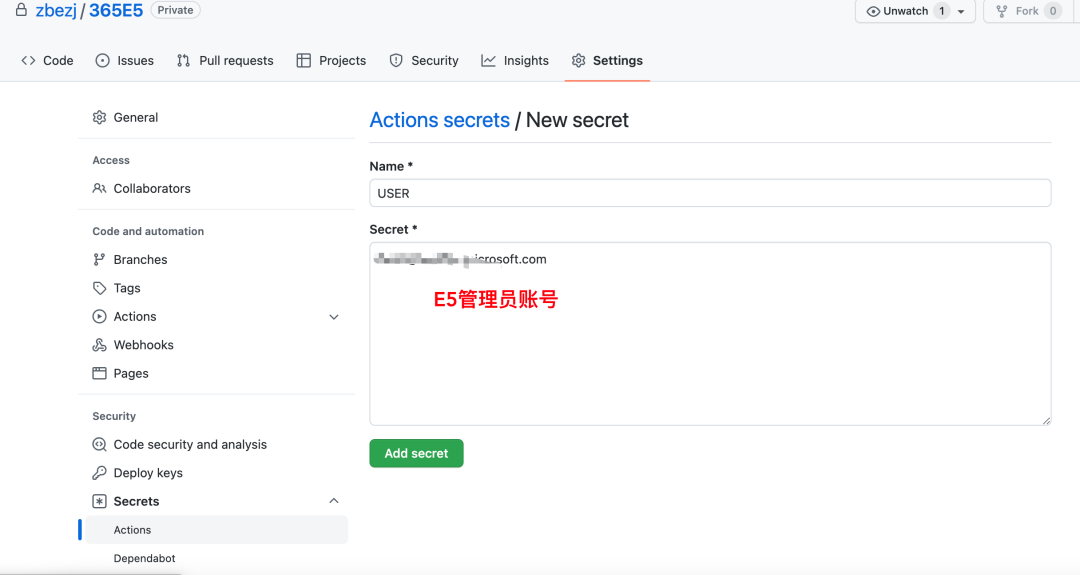Click the Collaborators people icon
Viewport: 1080px width, 575px height.
coord(99,189)
